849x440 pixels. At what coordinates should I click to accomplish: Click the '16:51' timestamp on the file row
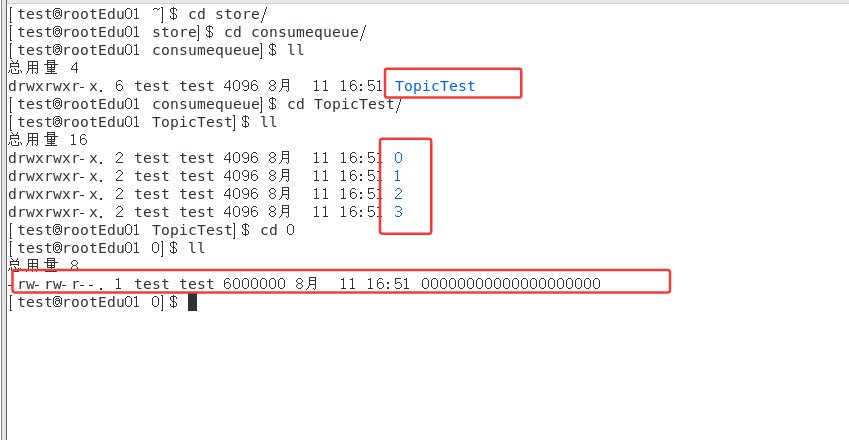389,284
